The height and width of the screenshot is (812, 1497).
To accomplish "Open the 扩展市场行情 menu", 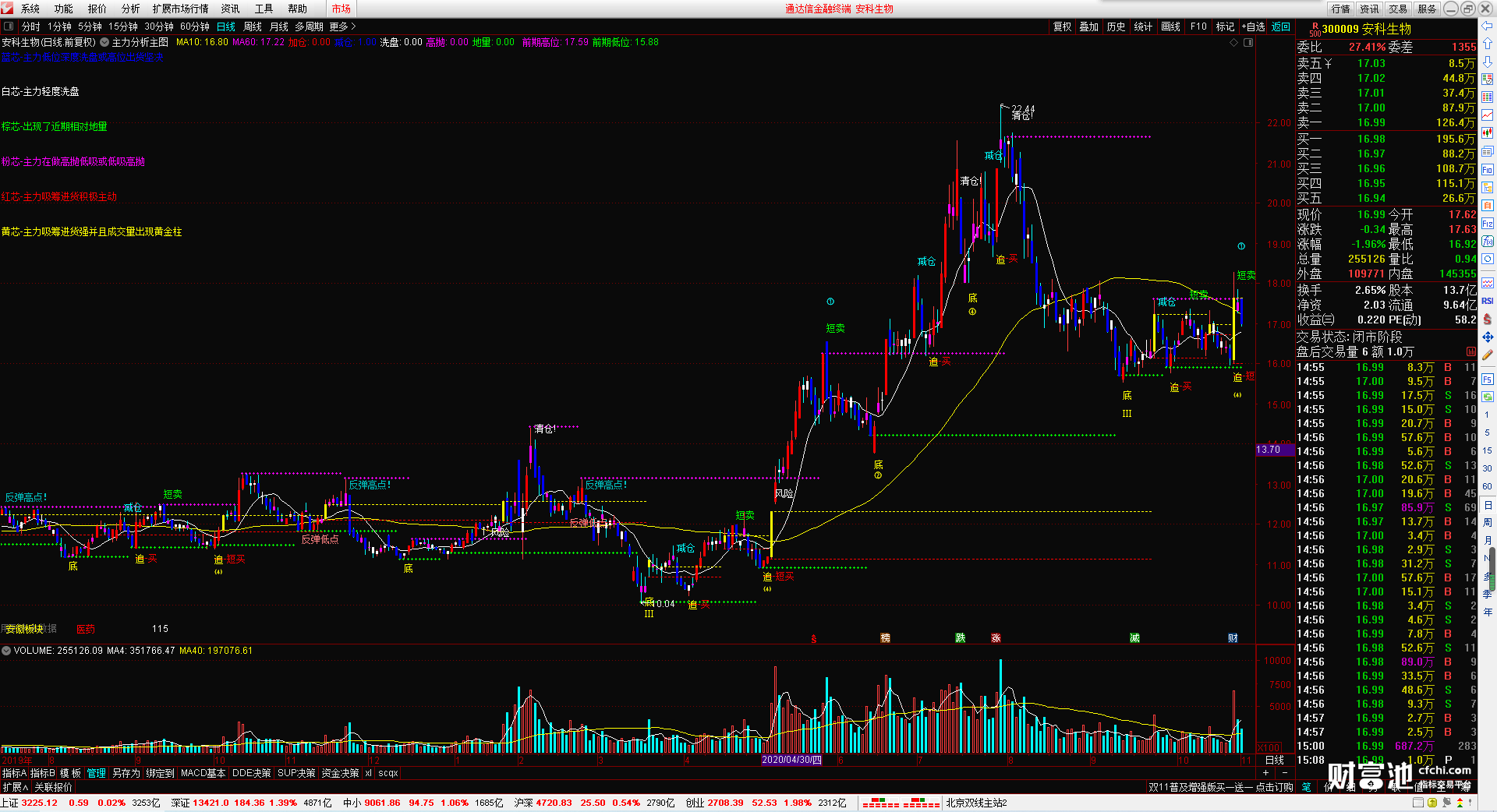I will (x=180, y=9).
